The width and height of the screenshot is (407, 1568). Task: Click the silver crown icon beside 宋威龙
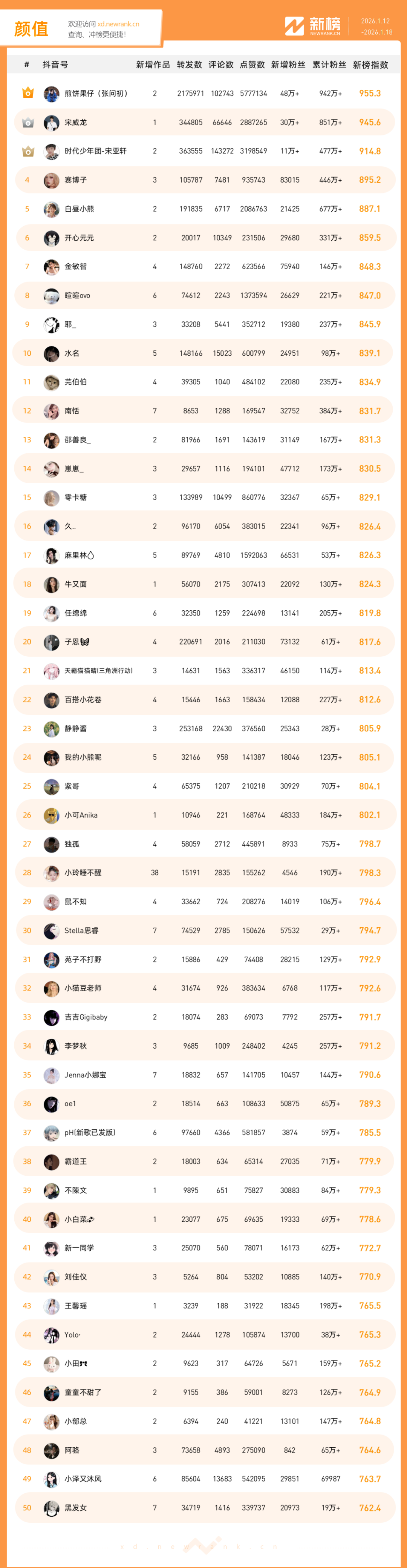[28, 122]
